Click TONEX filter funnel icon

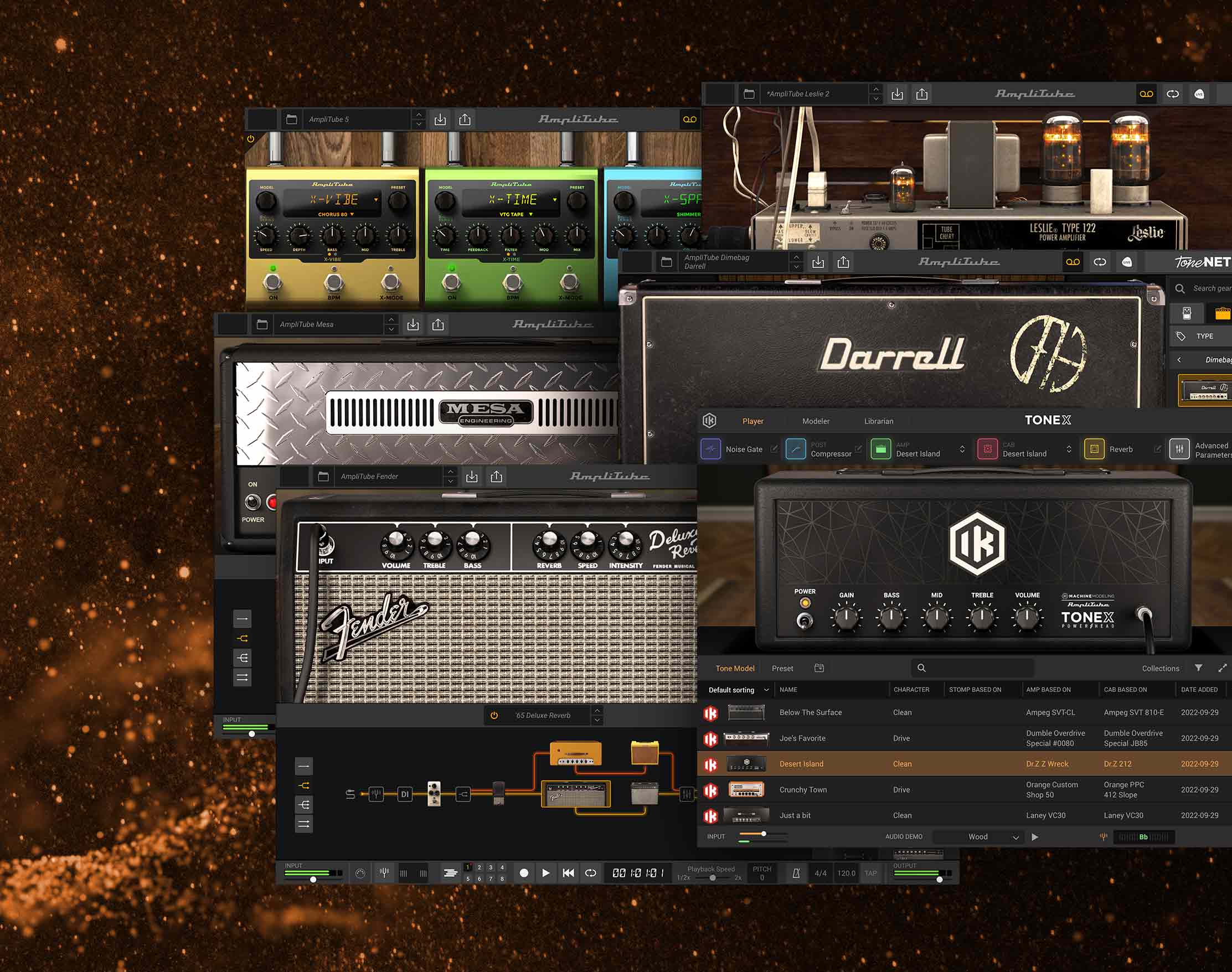click(x=1198, y=668)
